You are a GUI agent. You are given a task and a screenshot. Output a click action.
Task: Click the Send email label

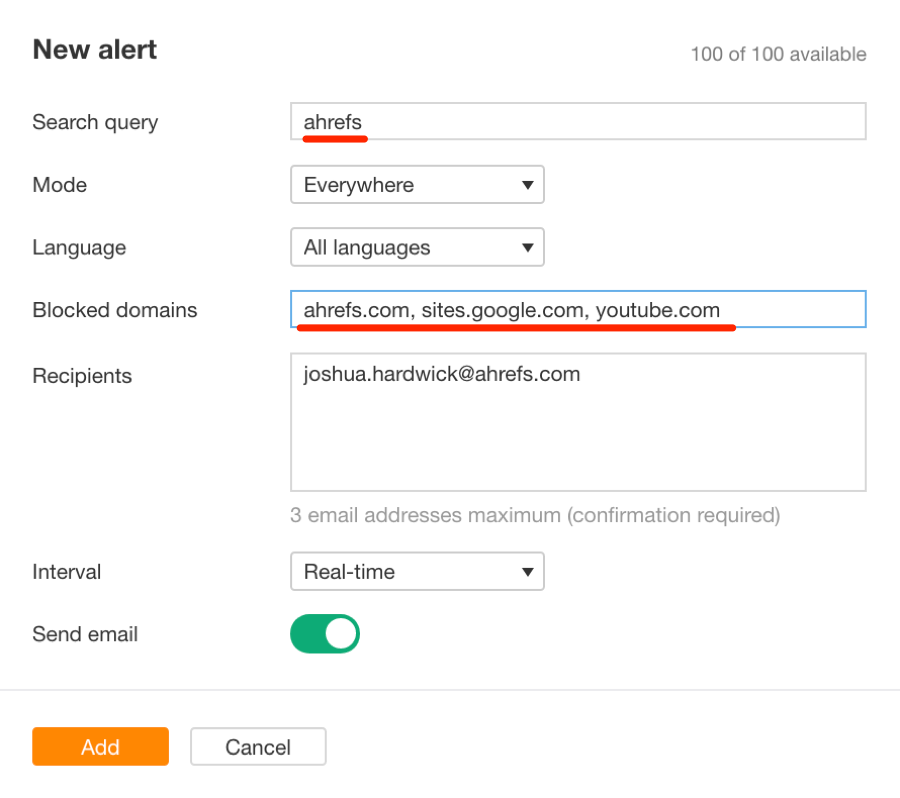85,634
